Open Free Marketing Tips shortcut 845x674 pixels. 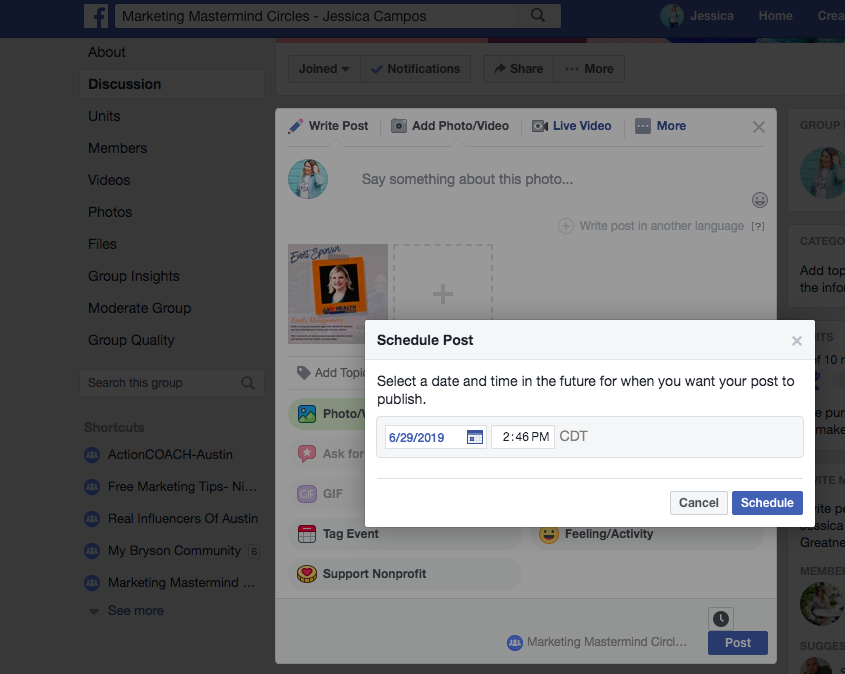[171, 487]
